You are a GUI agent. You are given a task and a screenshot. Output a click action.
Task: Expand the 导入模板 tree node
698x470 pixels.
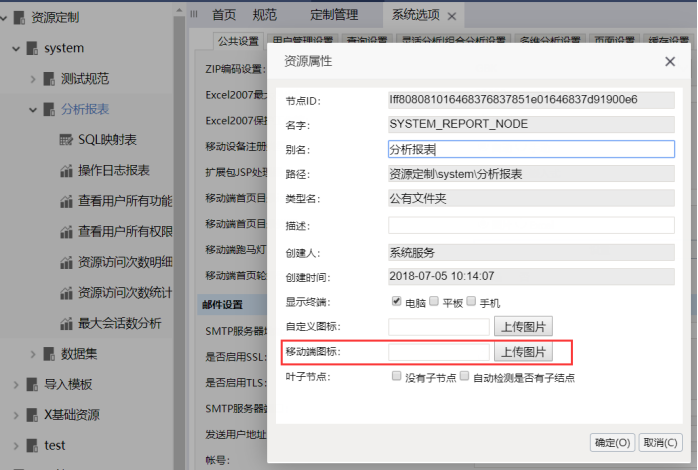pyautogui.click(x=16, y=385)
